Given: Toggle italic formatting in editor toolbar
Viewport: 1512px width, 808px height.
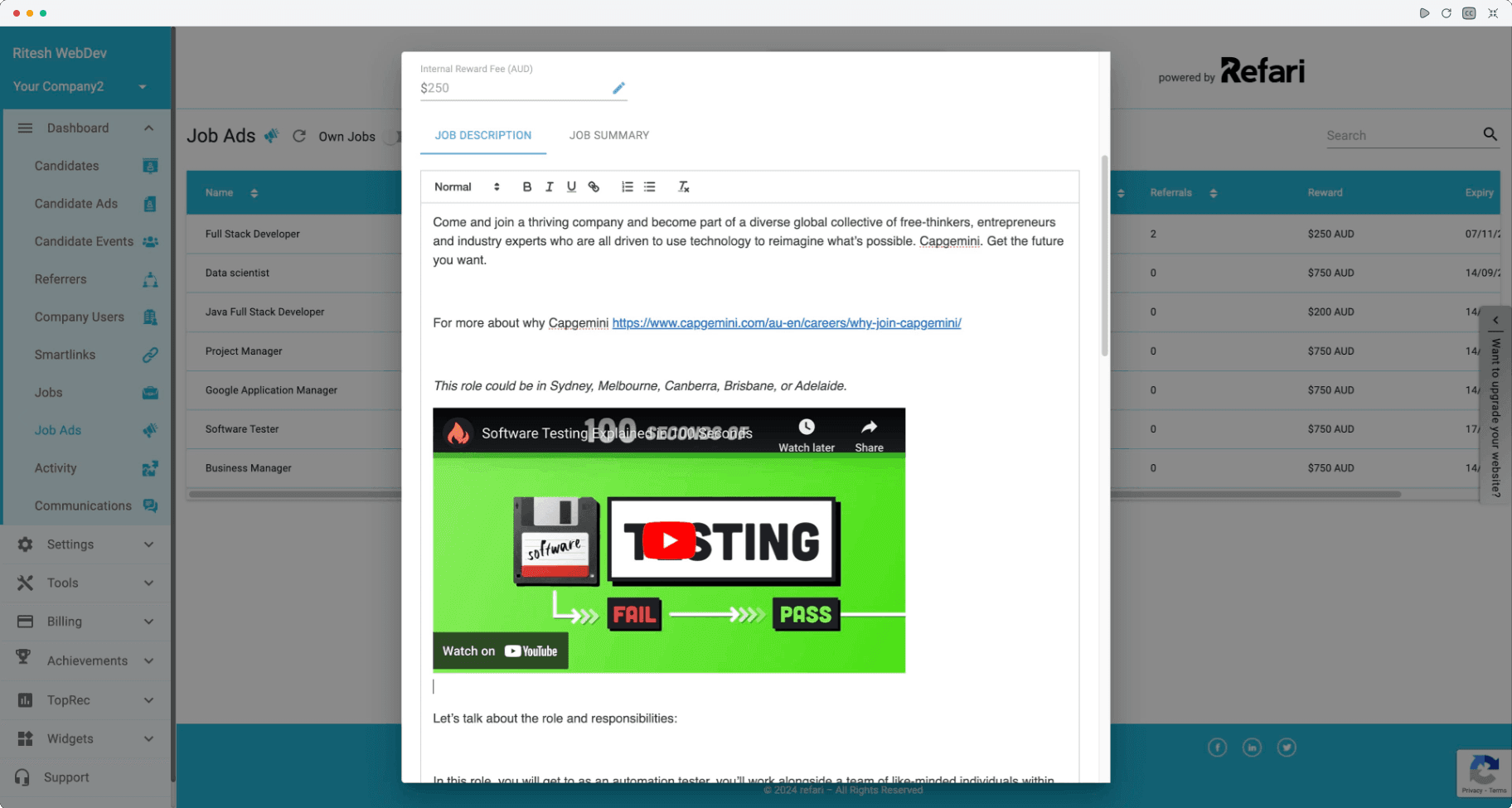Looking at the screenshot, I should coord(549,187).
